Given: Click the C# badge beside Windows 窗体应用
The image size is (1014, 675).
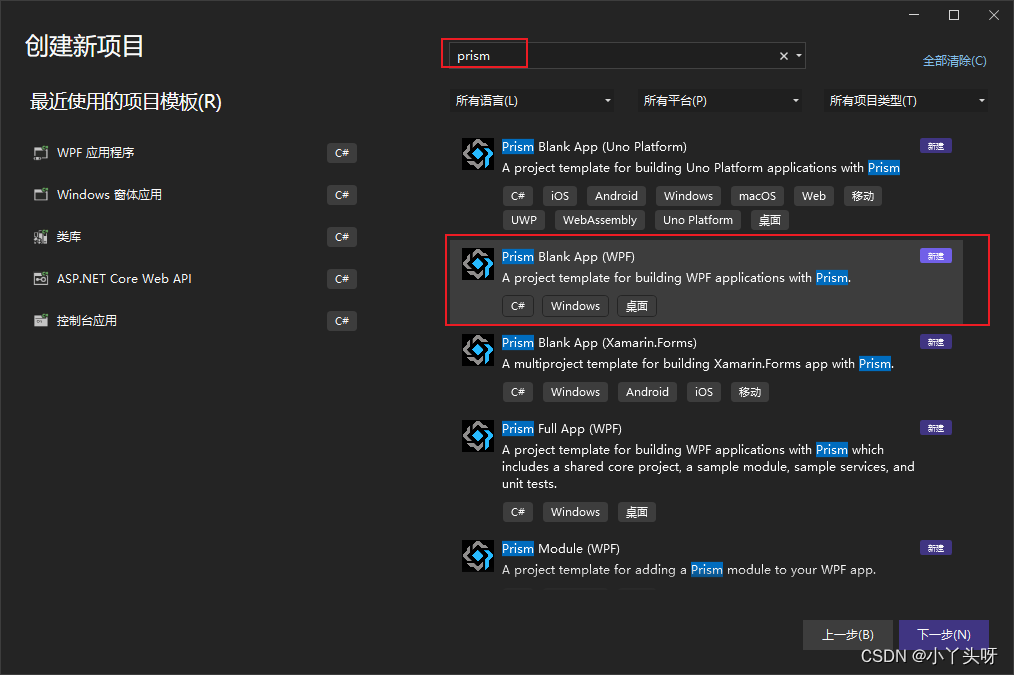Looking at the screenshot, I should [x=342, y=195].
